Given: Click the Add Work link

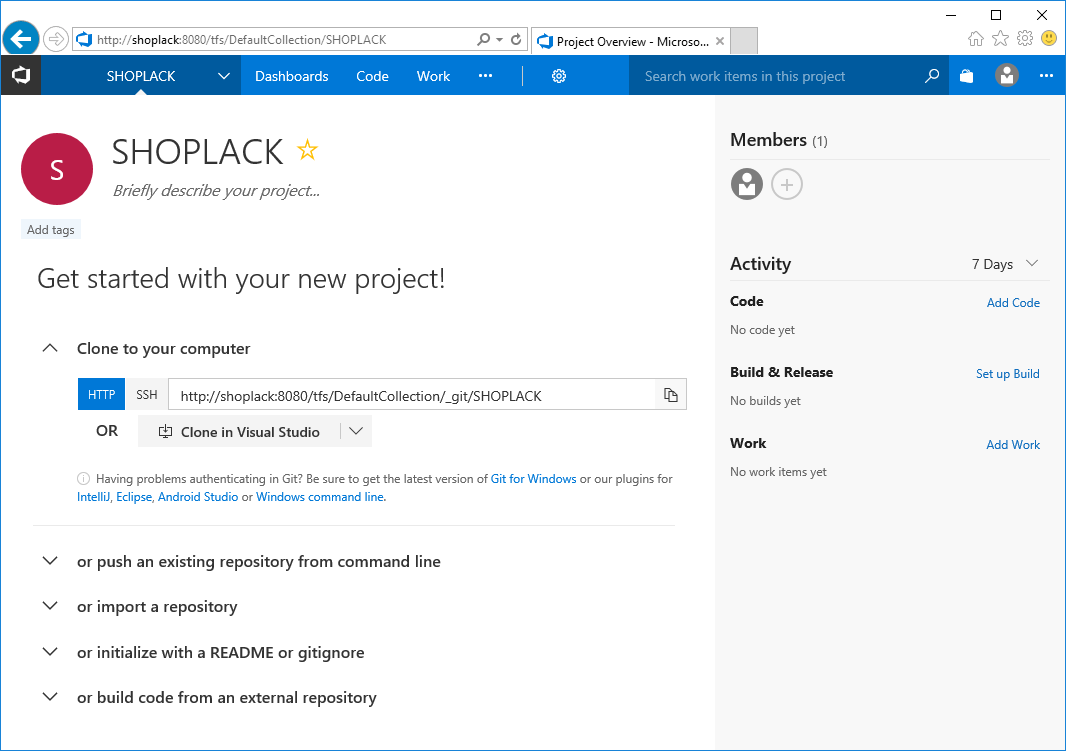Looking at the screenshot, I should tap(1013, 444).
